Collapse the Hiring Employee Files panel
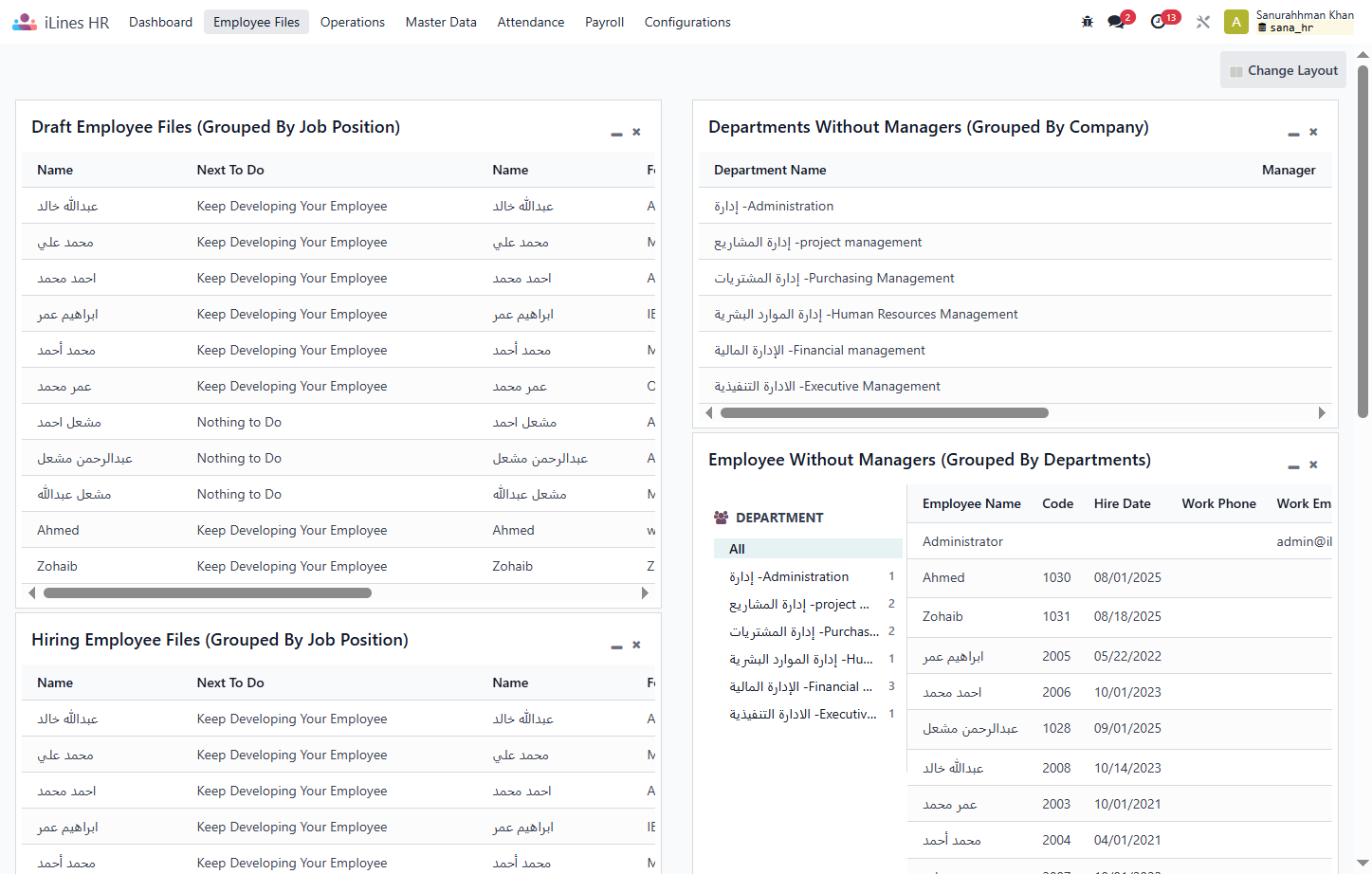This screenshot has height=874, width=1372. click(x=616, y=646)
